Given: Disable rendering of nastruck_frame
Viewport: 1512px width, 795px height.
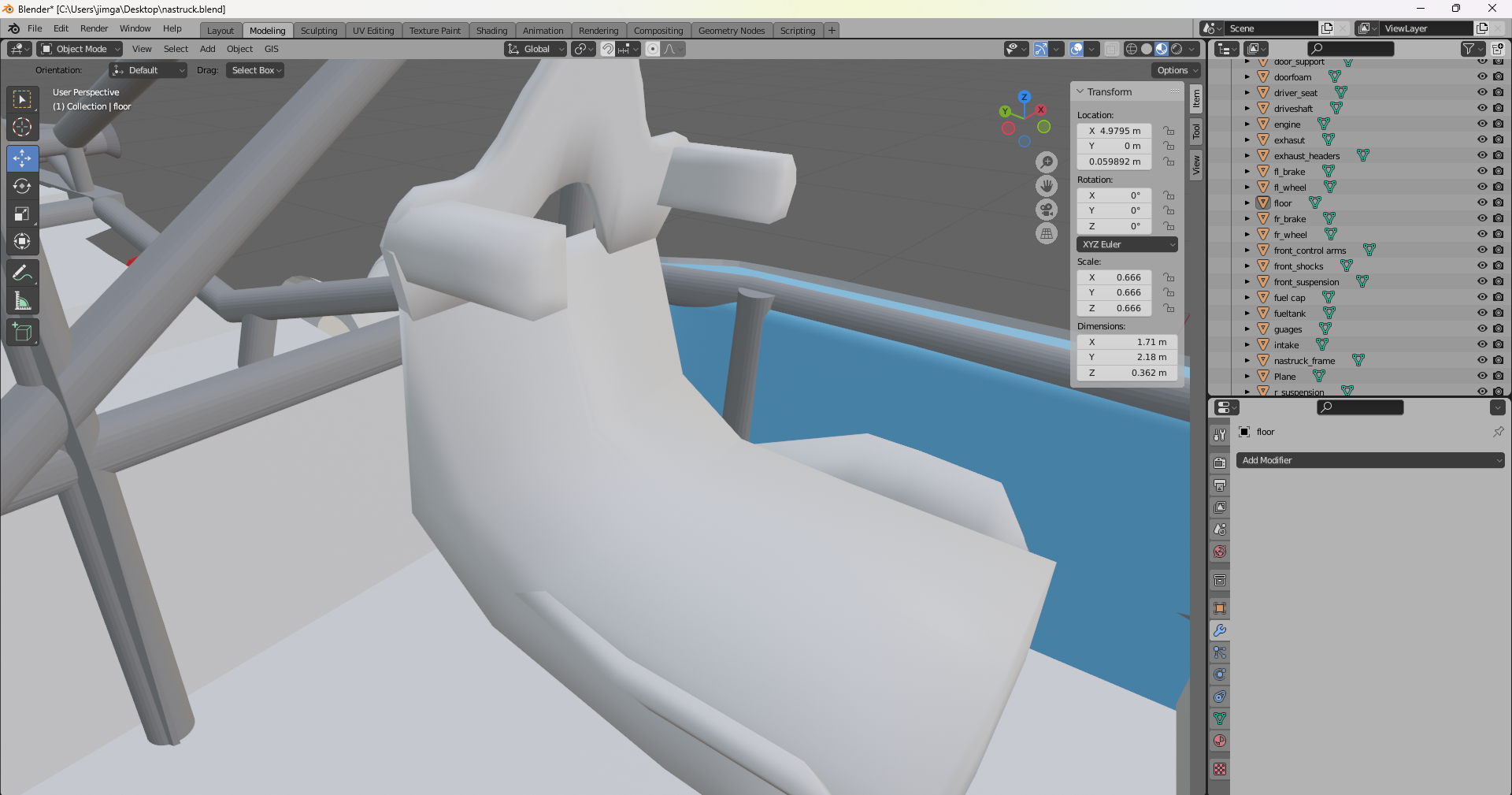Looking at the screenshot, I should tap(1498, 360).
